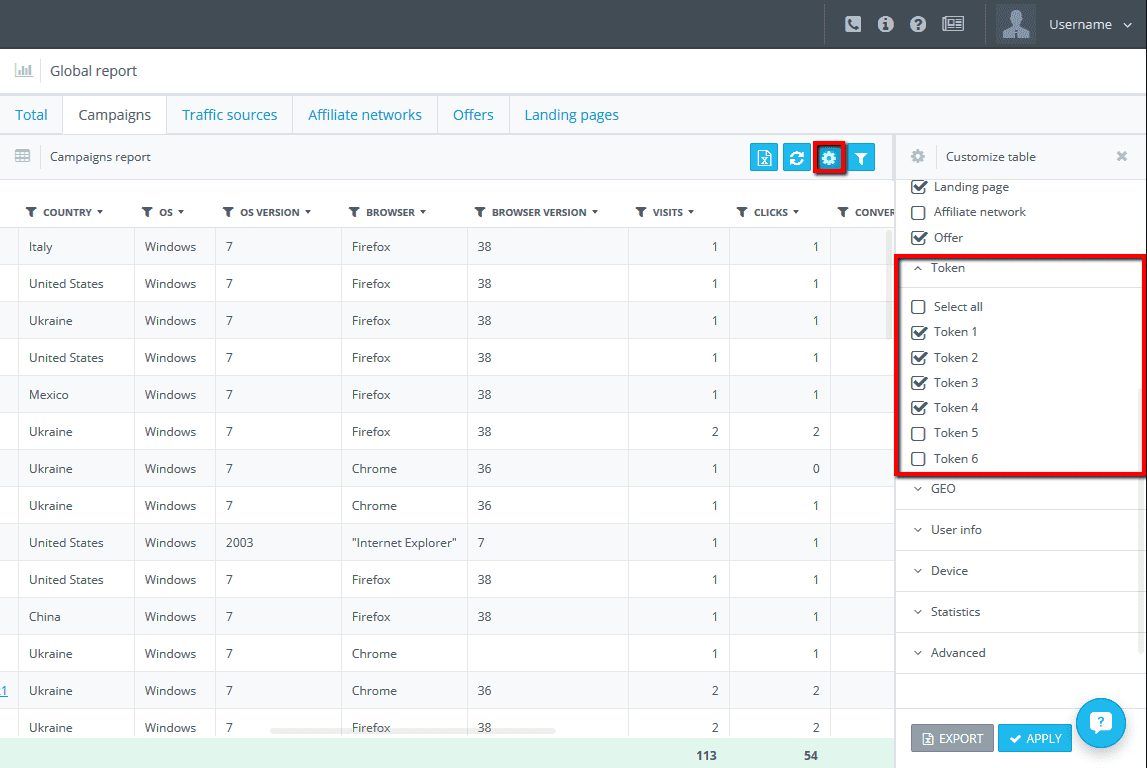Click the total visits value 113

coord(706,755)
